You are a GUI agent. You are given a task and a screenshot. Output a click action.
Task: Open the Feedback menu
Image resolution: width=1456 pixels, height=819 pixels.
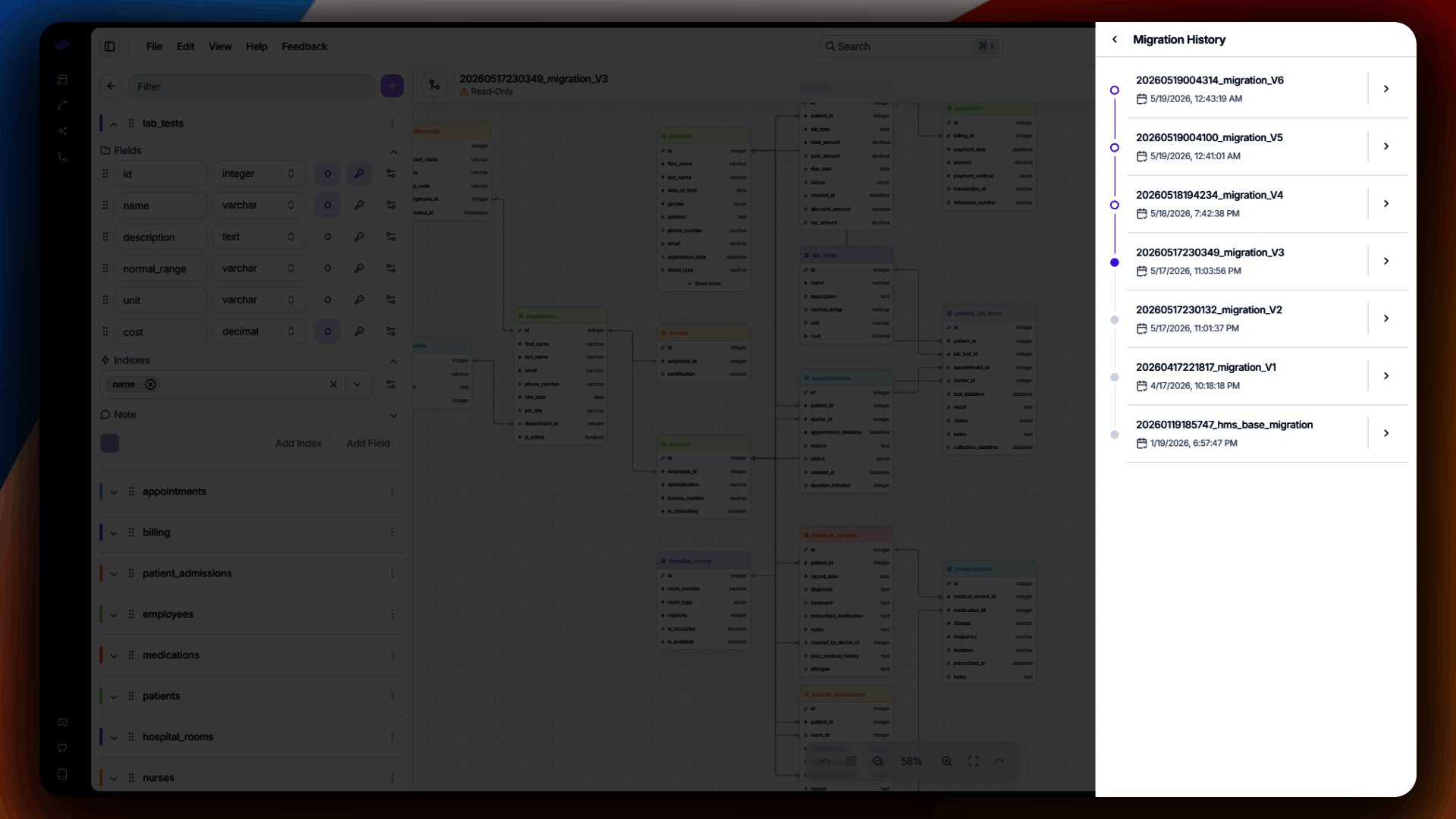click(x=304, y=46)
